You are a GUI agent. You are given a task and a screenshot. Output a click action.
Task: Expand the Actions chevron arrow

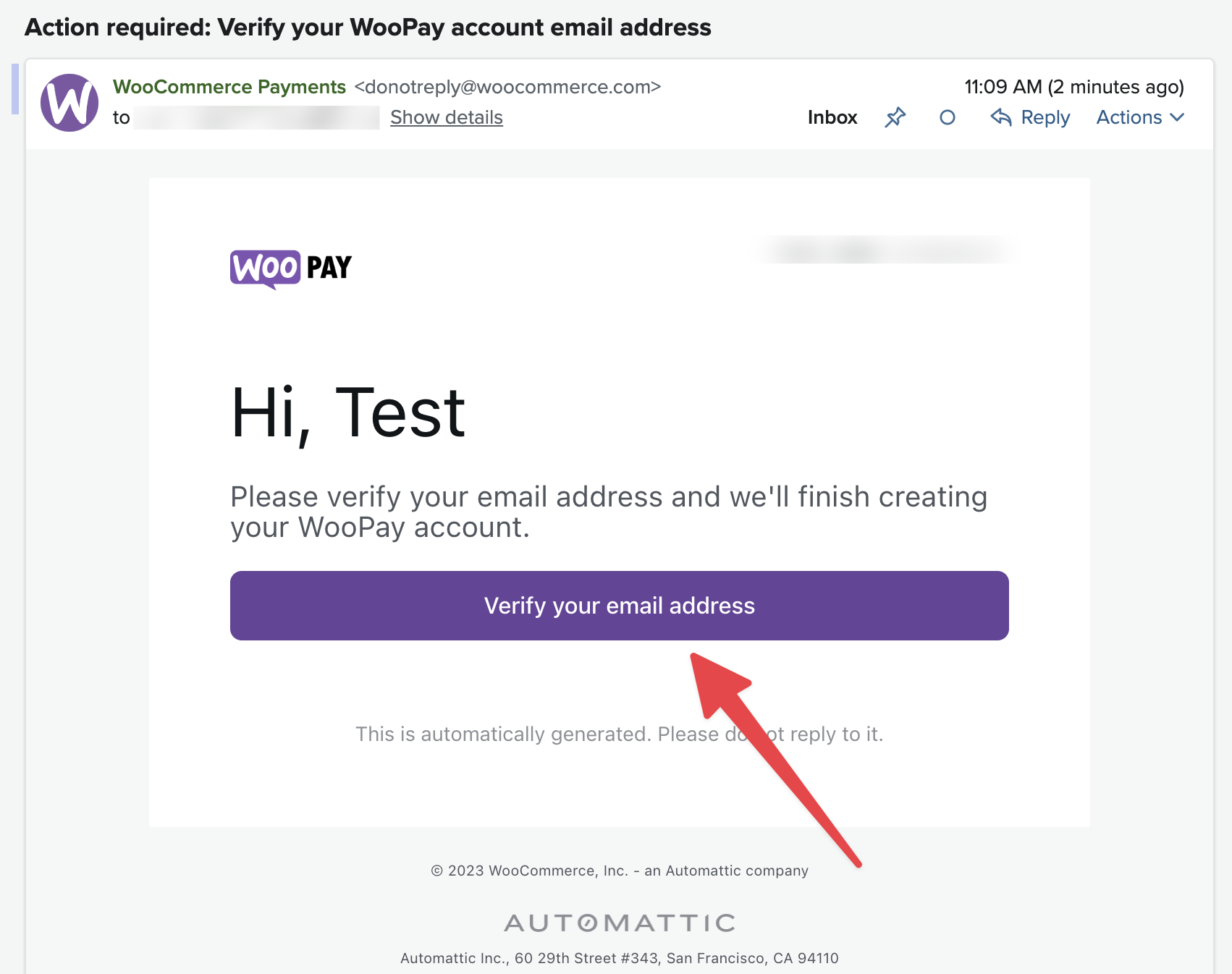[x=1178, y=117]
